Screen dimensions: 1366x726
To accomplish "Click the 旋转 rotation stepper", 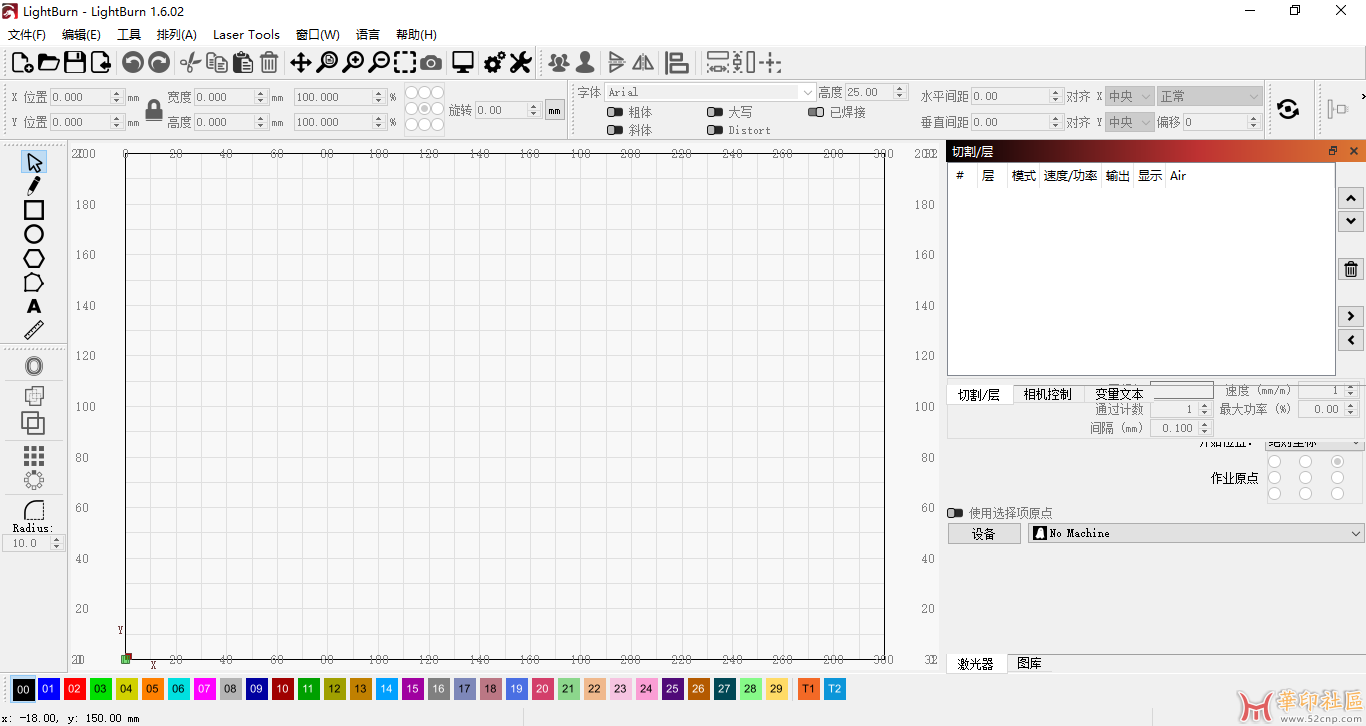I will (535, 110).
